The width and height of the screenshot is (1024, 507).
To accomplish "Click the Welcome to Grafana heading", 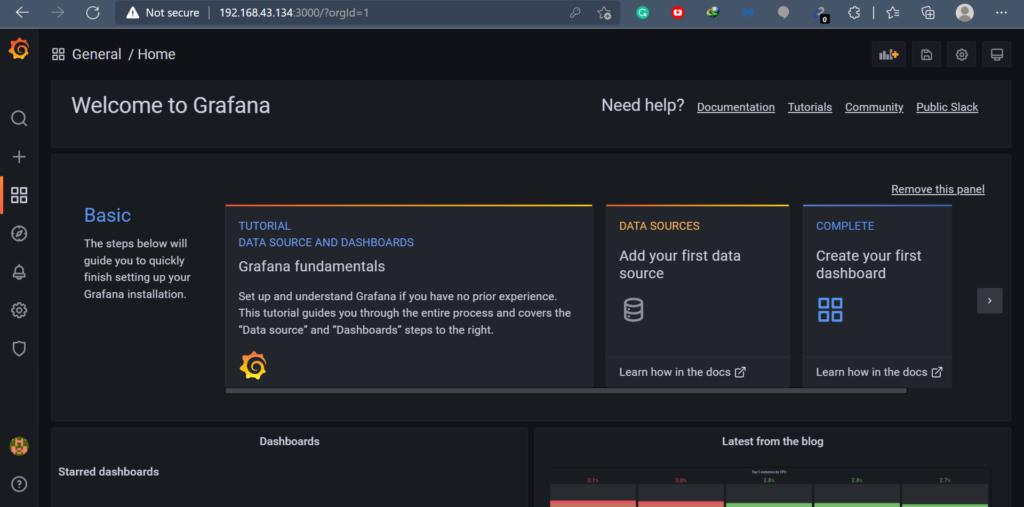I will (x=170, y=106).
